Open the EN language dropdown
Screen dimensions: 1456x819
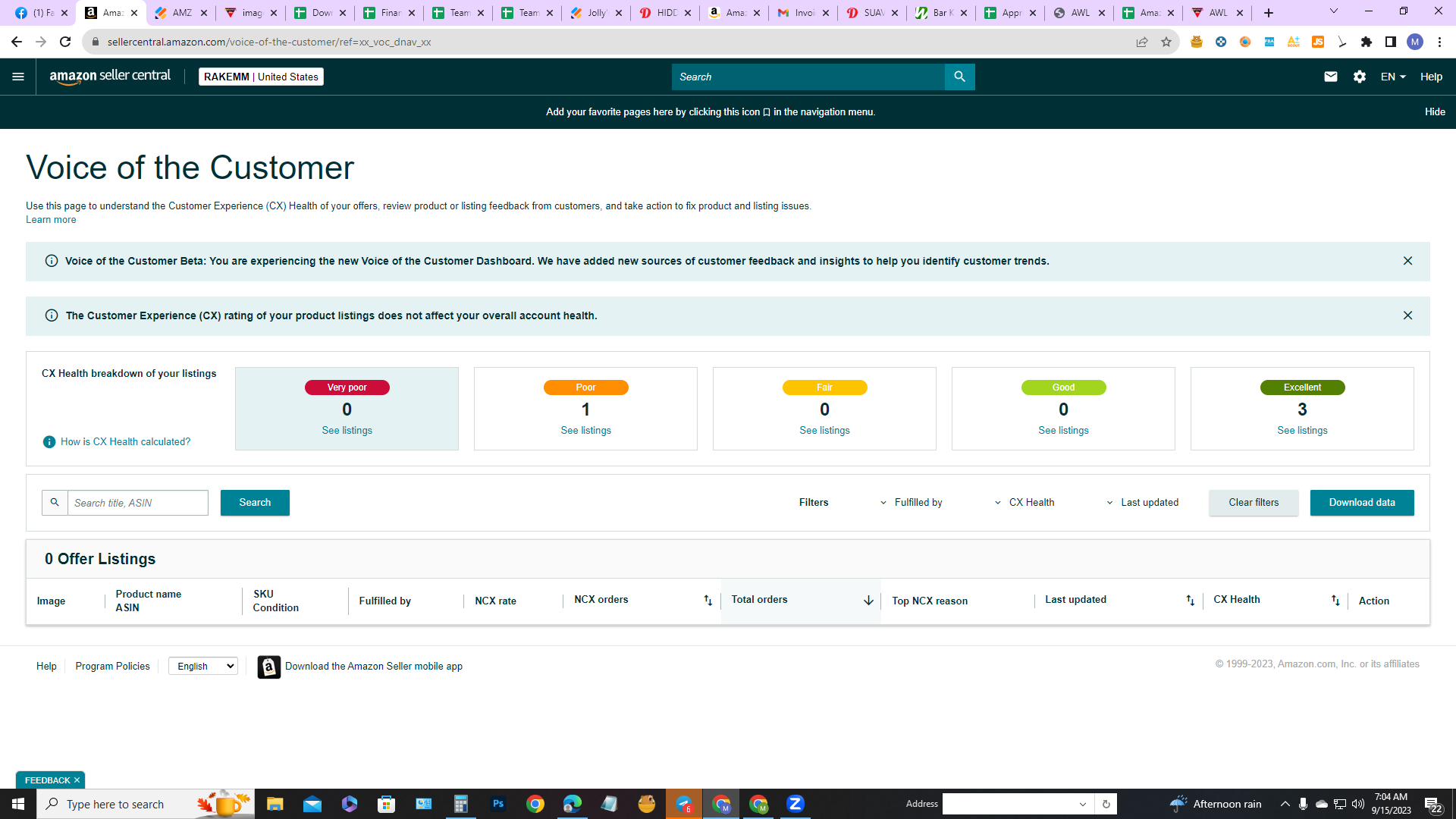[1393, 77]
